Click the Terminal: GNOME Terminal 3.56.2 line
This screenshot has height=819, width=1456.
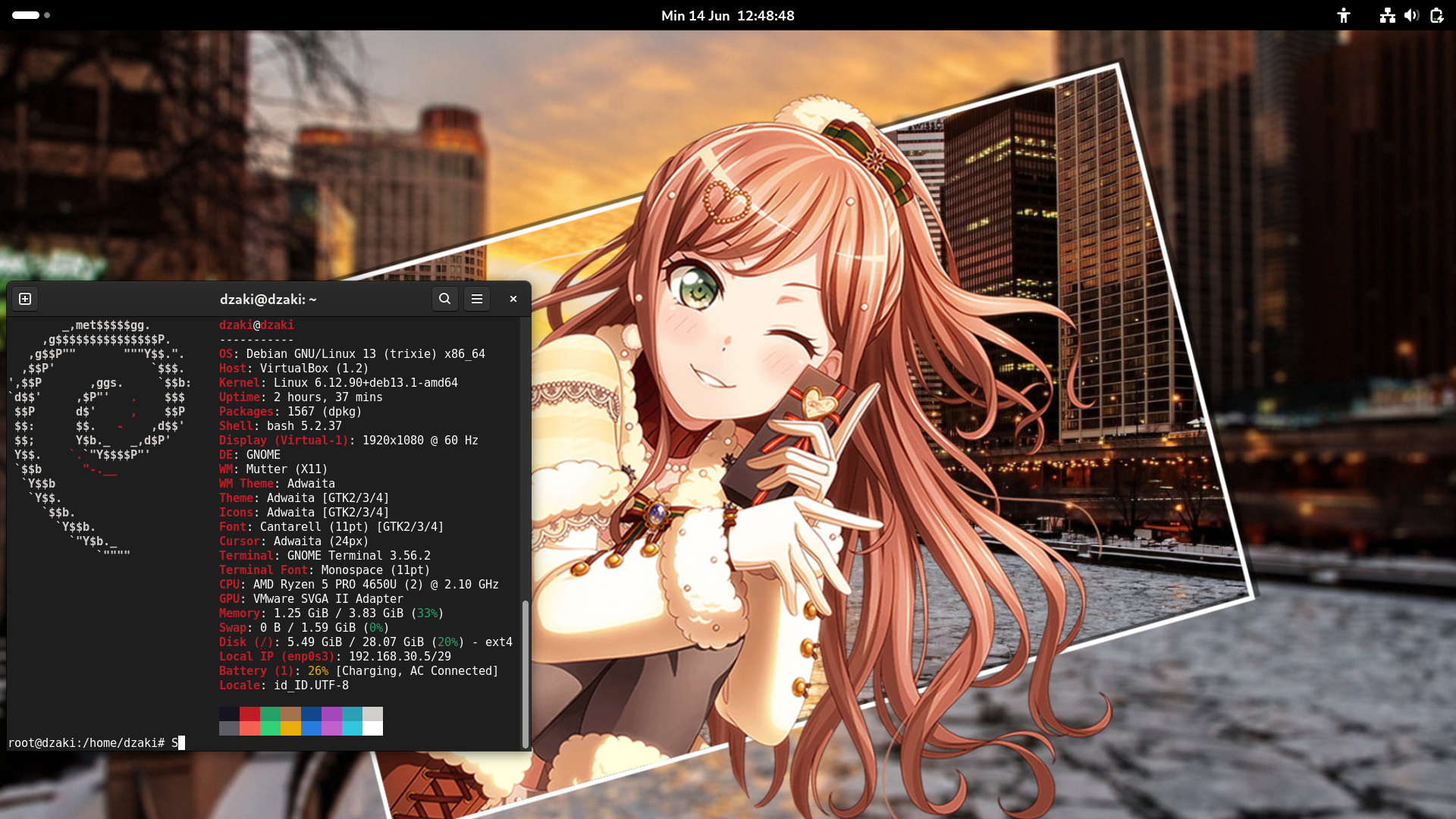pos(325,556)
